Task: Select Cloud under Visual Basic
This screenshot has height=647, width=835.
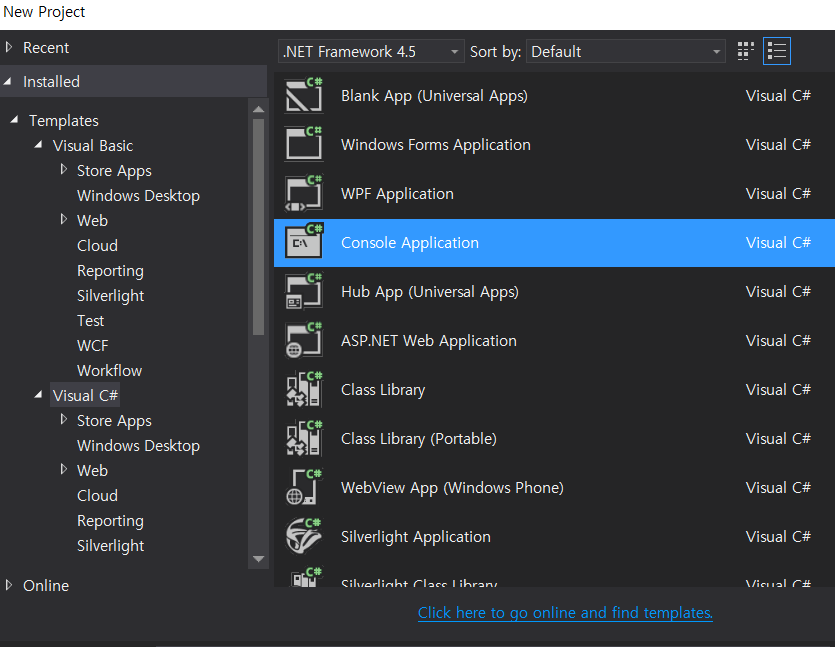Action: coord(97,245)
